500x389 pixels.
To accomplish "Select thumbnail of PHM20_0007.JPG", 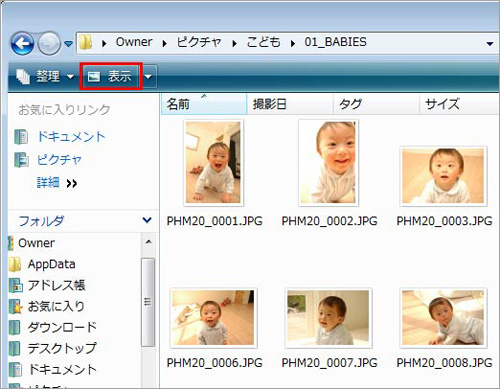I will (x=328, y=318).
